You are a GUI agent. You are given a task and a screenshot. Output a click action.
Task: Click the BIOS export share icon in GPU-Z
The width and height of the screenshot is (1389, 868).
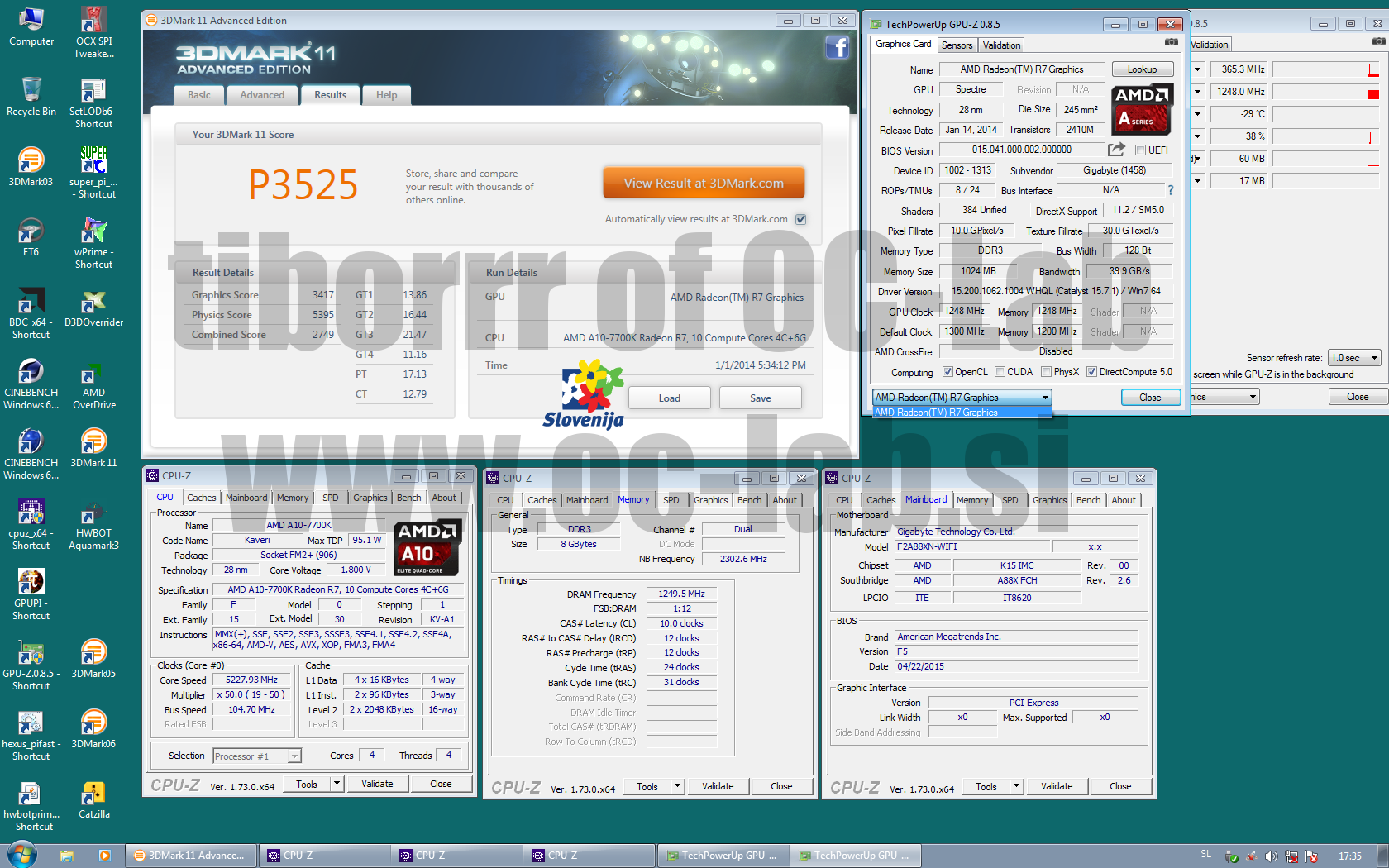(x=1116, y=150)
